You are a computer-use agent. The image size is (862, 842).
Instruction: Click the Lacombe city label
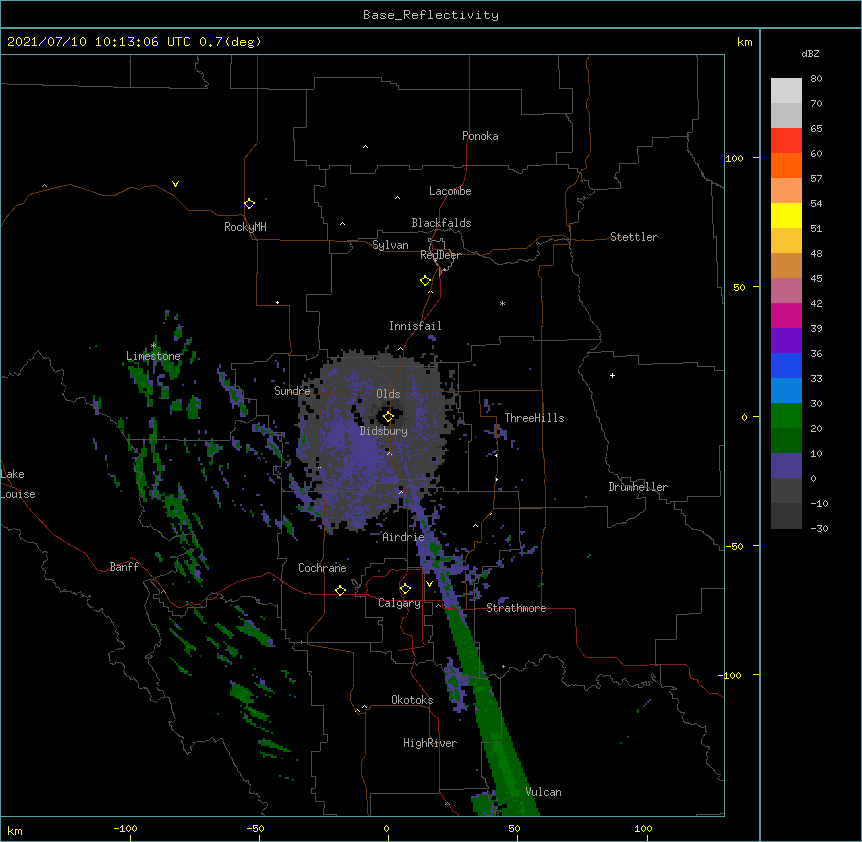(450, 191)
